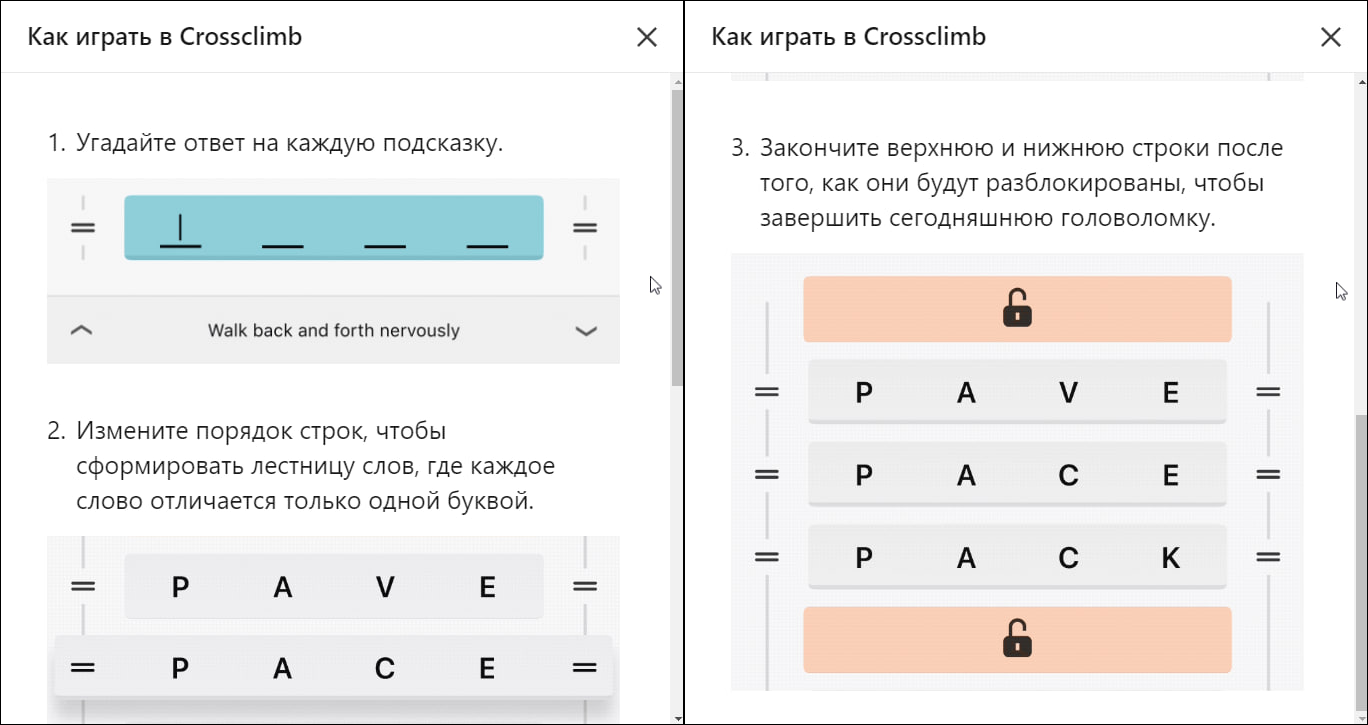Show previous clue with up chevron
This screenshot has width=1368, height=725.
pos(82,331)
